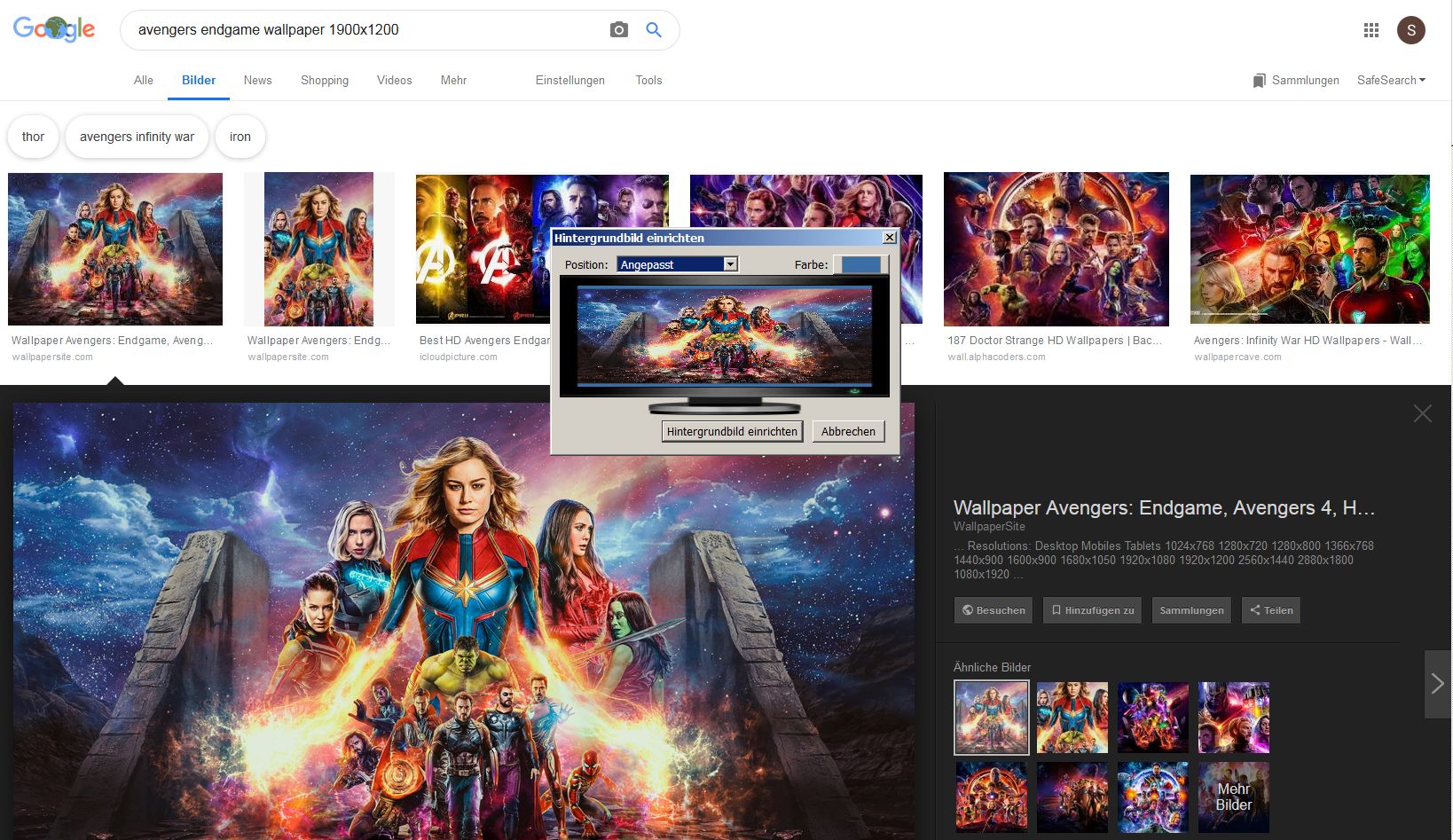Click the Abbrechen button
The image size is (1453, 840).
[x=848, y=431]
